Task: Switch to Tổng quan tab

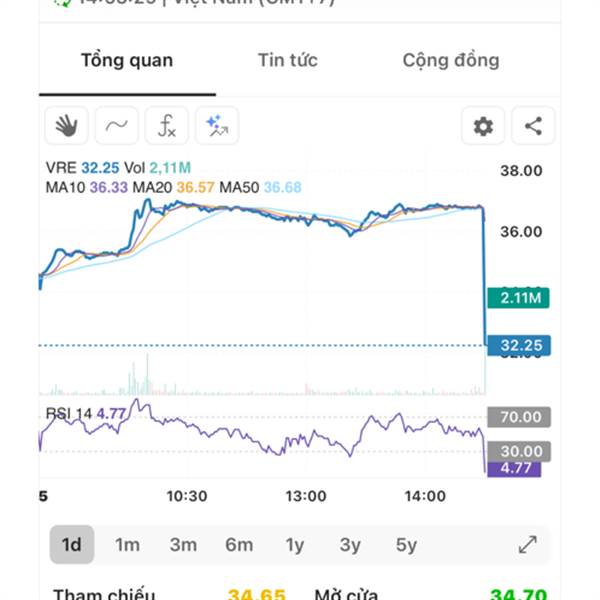Action: pos(127,60)
